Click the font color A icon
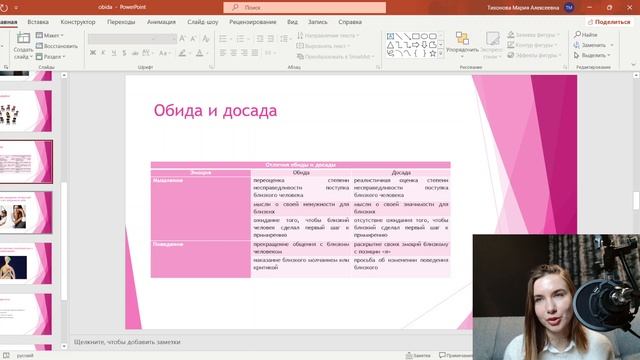The image size is (640, 360). (200, 53)
